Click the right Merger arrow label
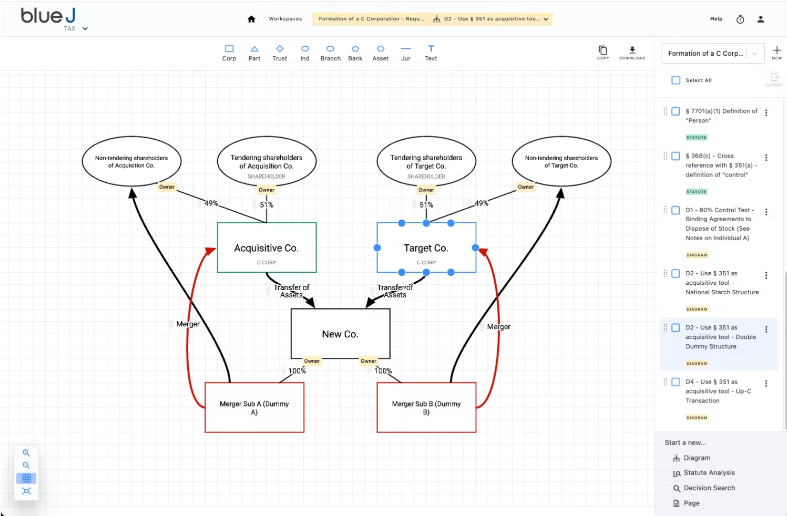Viewport: 787px width, 516px height. pyautogui.click(x=498, y=327)
